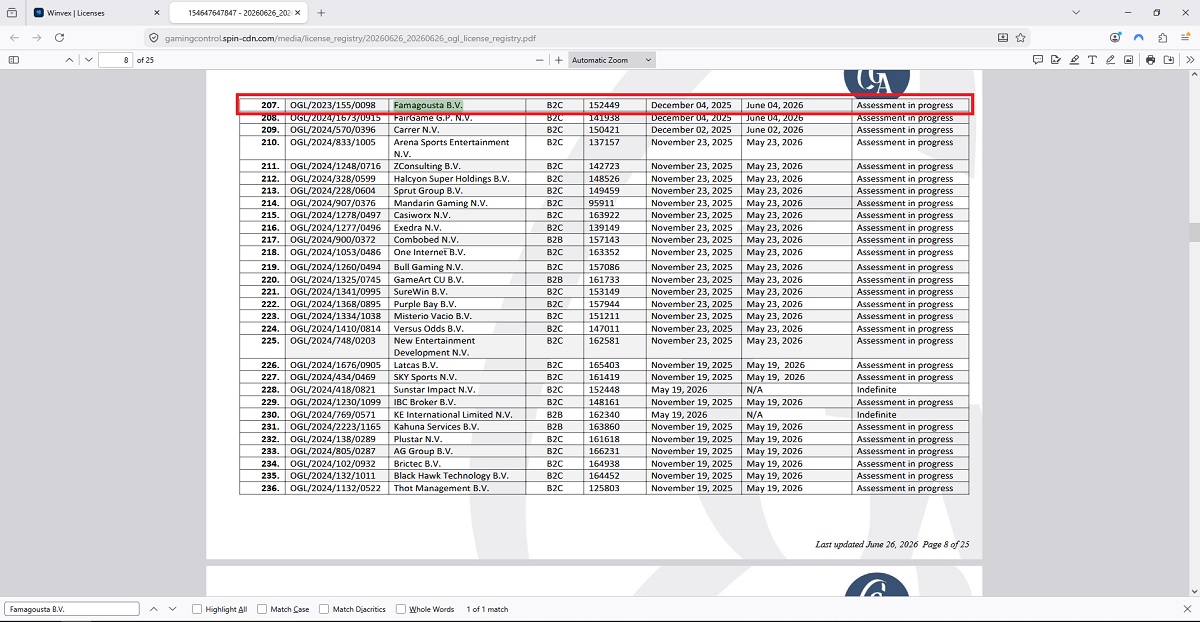Toggle the PDF sidebar
The image size is (1200, 622).
point(14,60)
